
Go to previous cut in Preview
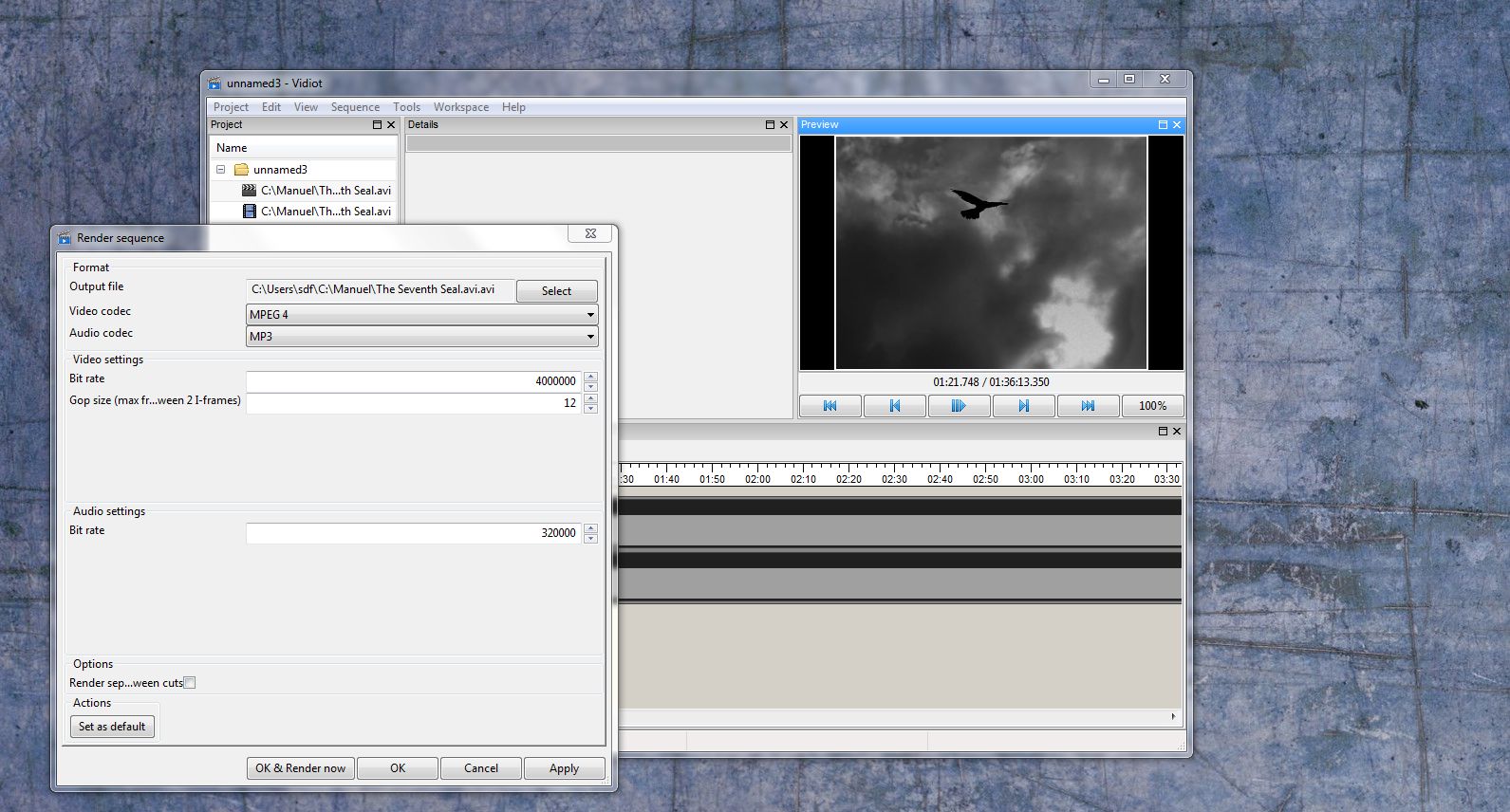pos(895,406)
